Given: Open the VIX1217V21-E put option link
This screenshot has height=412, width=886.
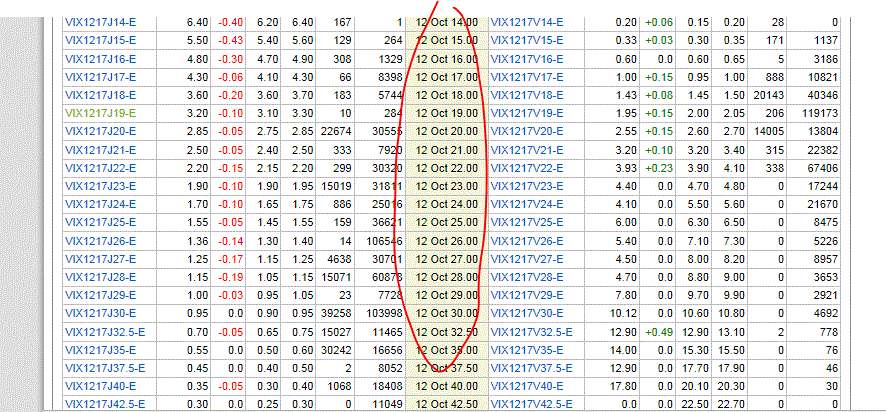Looking at the screenshot, I should [x=527, y=150].
